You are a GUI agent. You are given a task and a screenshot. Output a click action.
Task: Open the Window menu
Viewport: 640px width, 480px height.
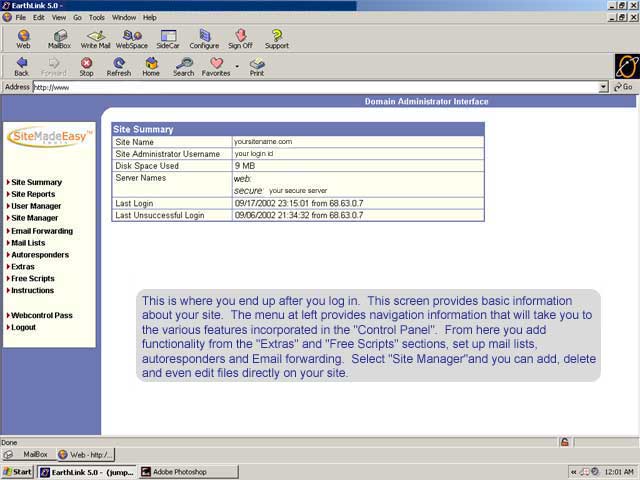coord(124,17)
